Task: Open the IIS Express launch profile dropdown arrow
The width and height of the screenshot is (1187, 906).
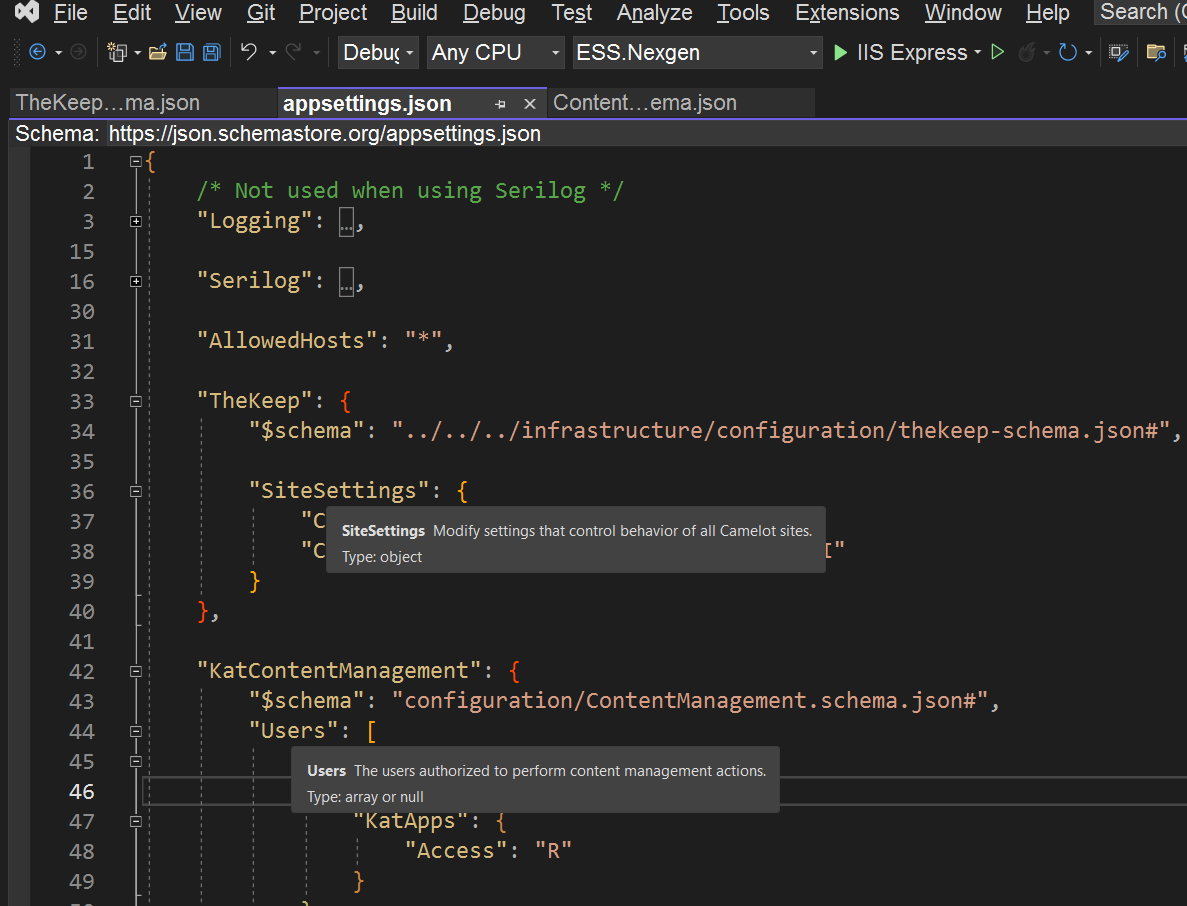Action: click(x=977, y=52)
